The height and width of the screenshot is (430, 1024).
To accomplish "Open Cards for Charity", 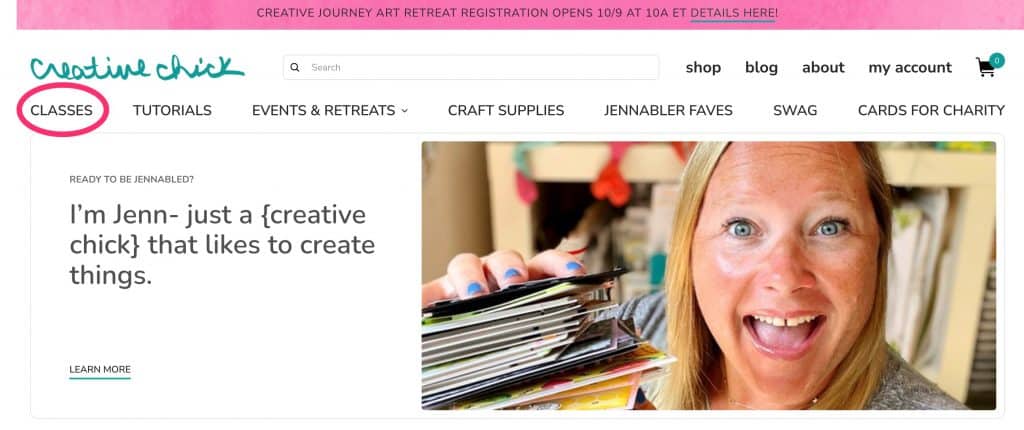I will (931, 110).
